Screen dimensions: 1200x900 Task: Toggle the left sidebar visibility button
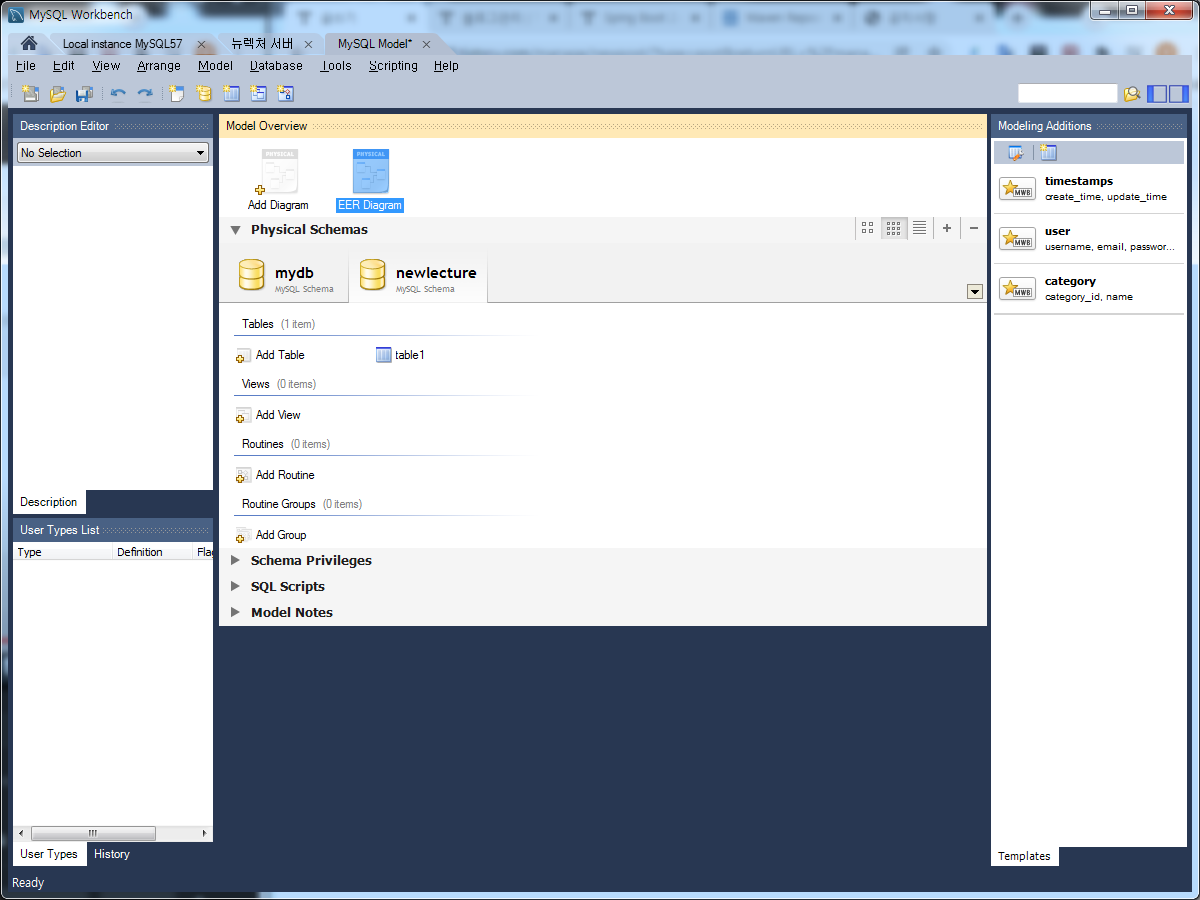click(x=1157, y=94)
